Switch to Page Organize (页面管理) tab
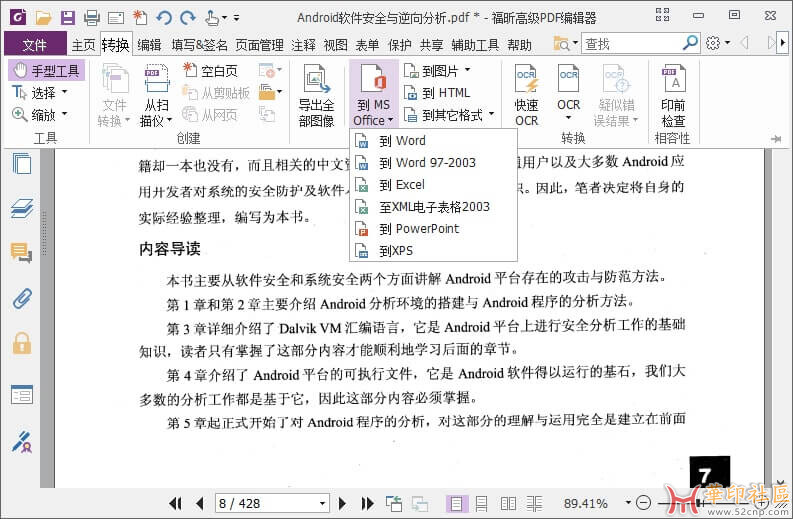Screen dimensions: 793x519 click(259, 45)
